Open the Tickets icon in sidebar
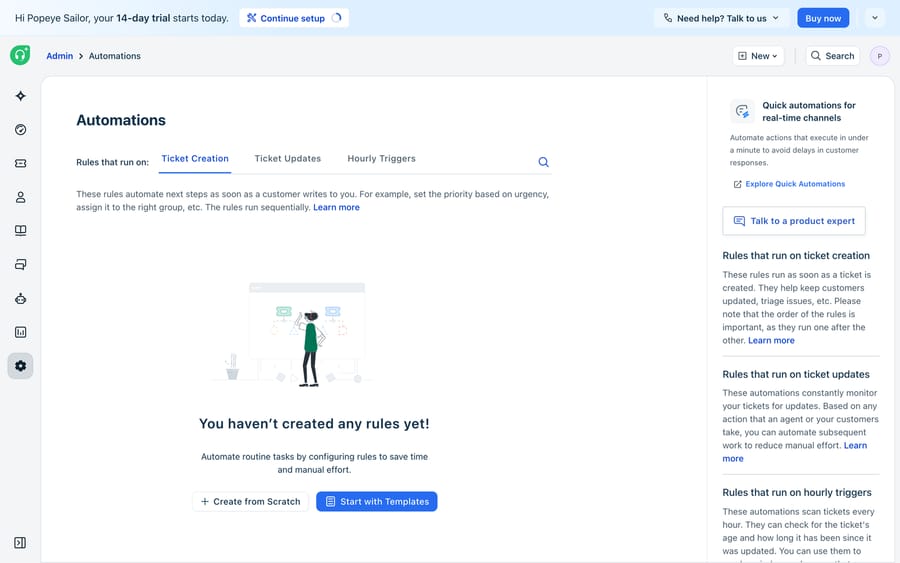 [21, 164]
